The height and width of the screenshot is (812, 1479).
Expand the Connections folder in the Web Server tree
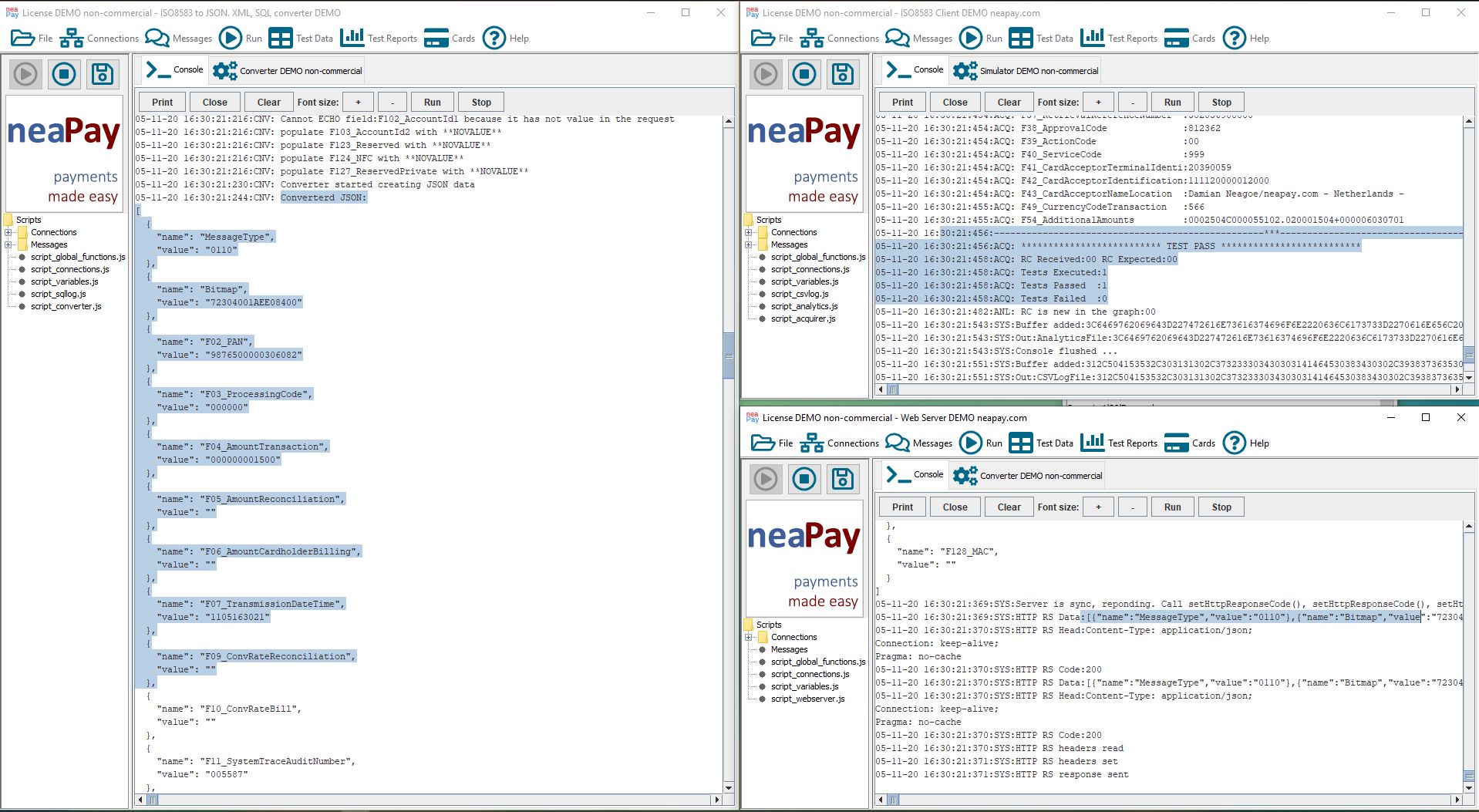pyautogui.click(x=749, y=637)
